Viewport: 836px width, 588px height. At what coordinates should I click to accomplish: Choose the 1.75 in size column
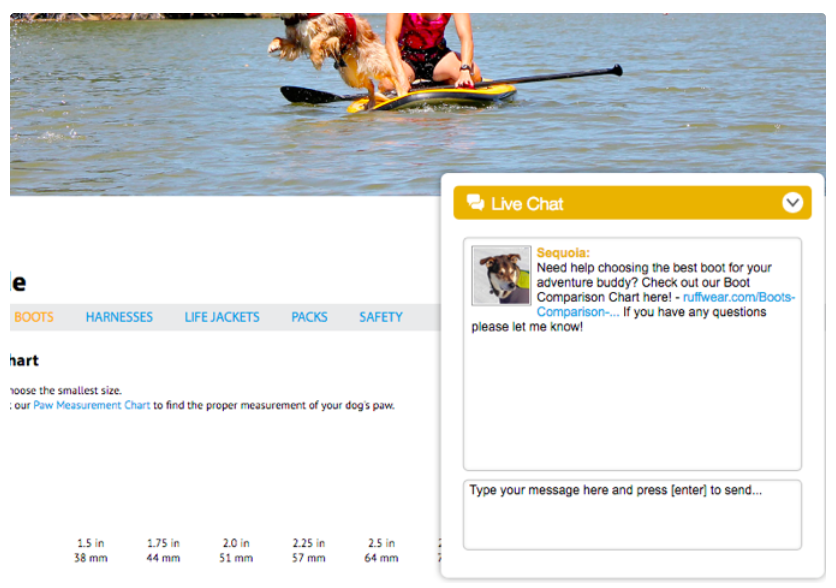(163, 550)
